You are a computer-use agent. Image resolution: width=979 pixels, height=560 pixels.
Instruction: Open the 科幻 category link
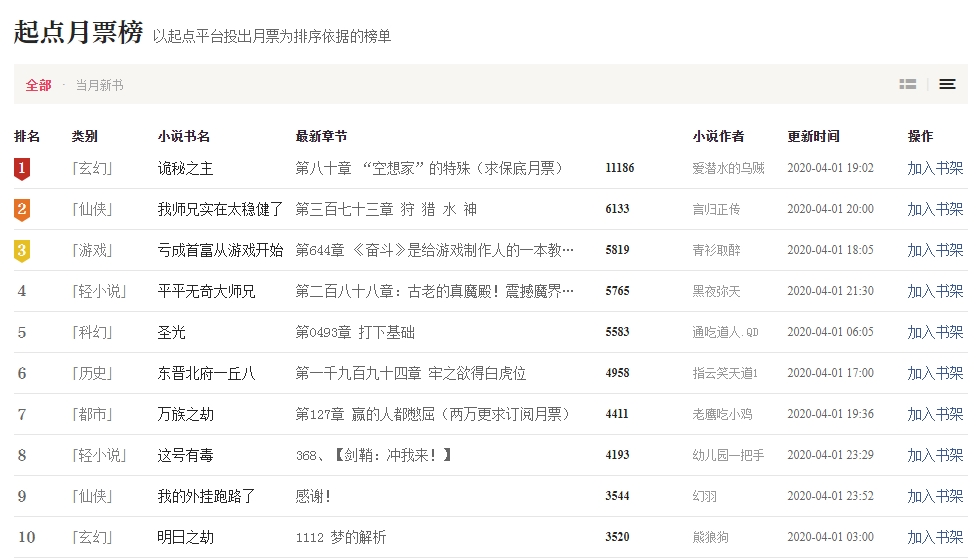pyautogui.click(x=92, y=332)
